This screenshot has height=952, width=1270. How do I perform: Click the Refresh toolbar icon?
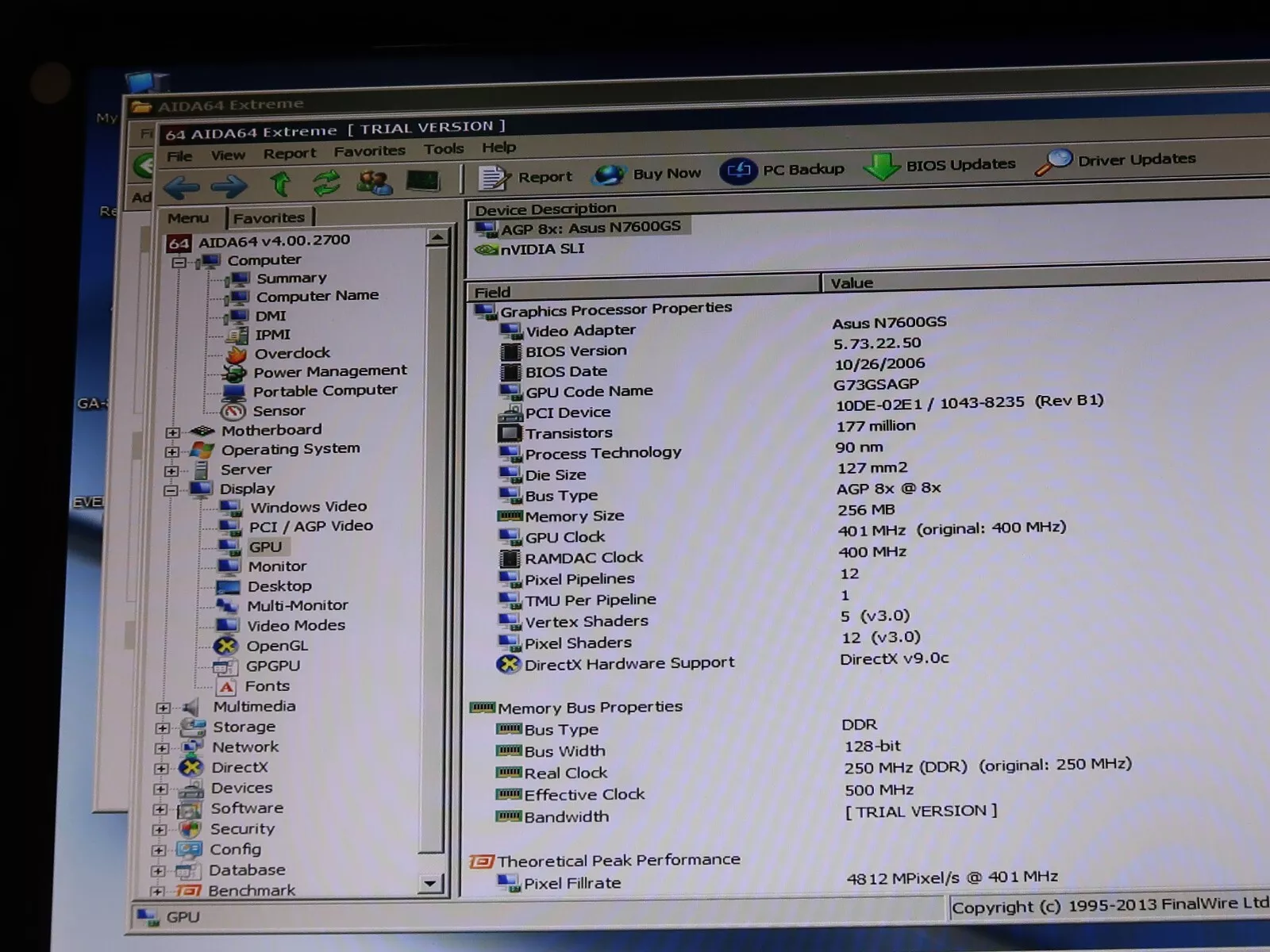pos(326,182)
